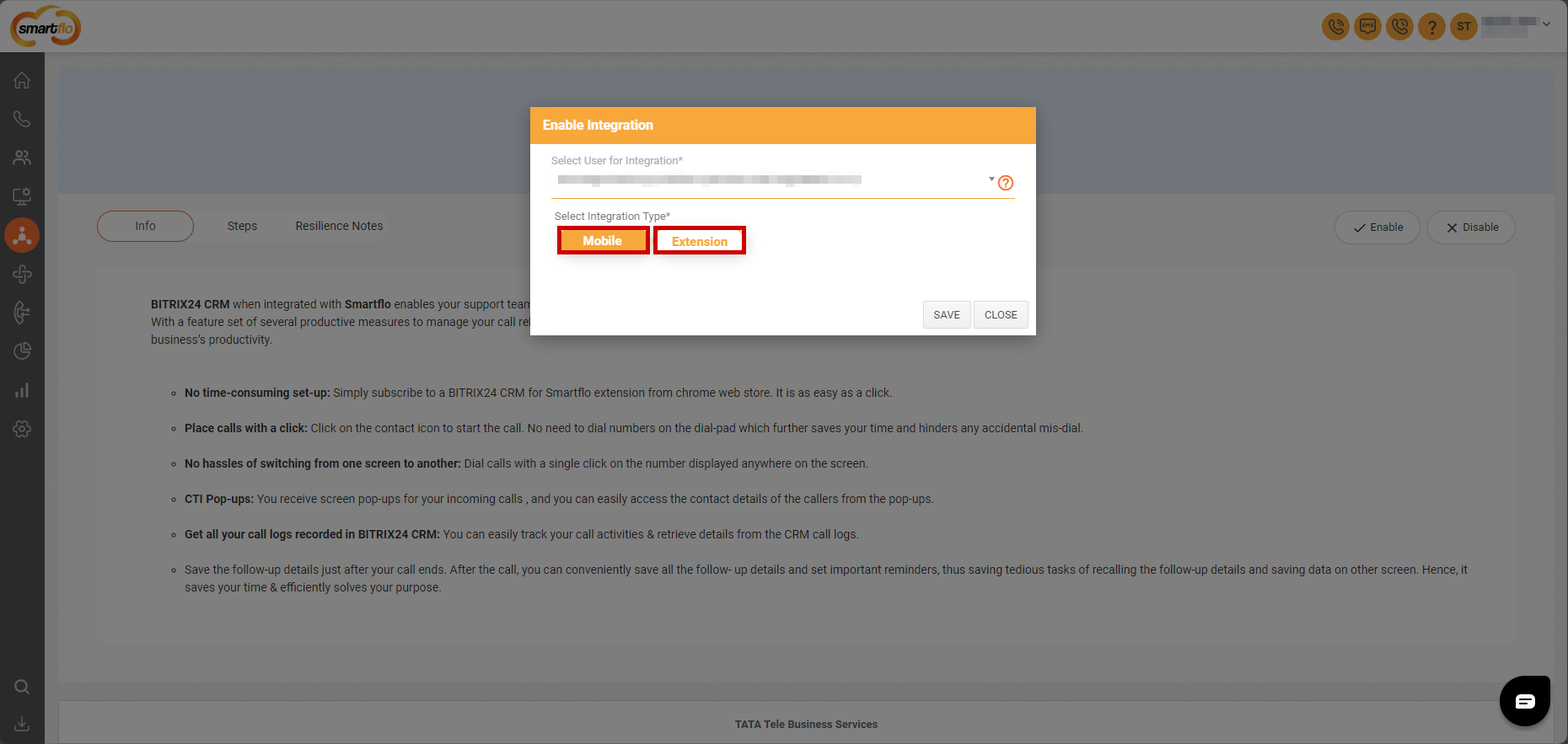Screen dimensions: 1568x744
Task: Choose Mobile integration type
Action: point(603,241)
